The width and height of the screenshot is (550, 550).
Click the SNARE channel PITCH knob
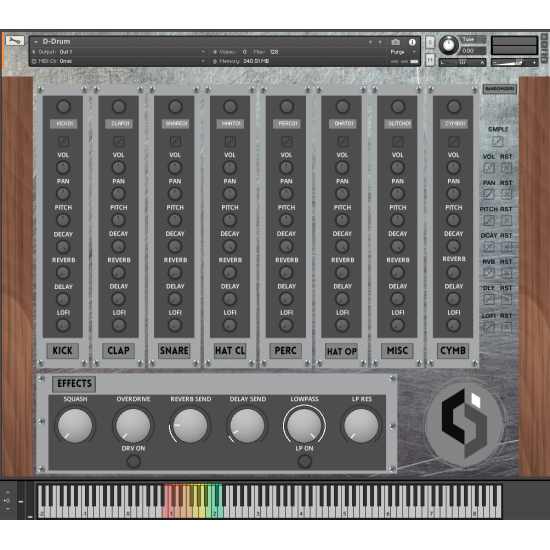(175, 220)
